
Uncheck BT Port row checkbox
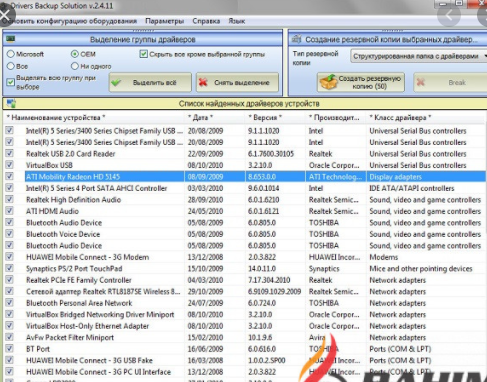pos(9,348)
